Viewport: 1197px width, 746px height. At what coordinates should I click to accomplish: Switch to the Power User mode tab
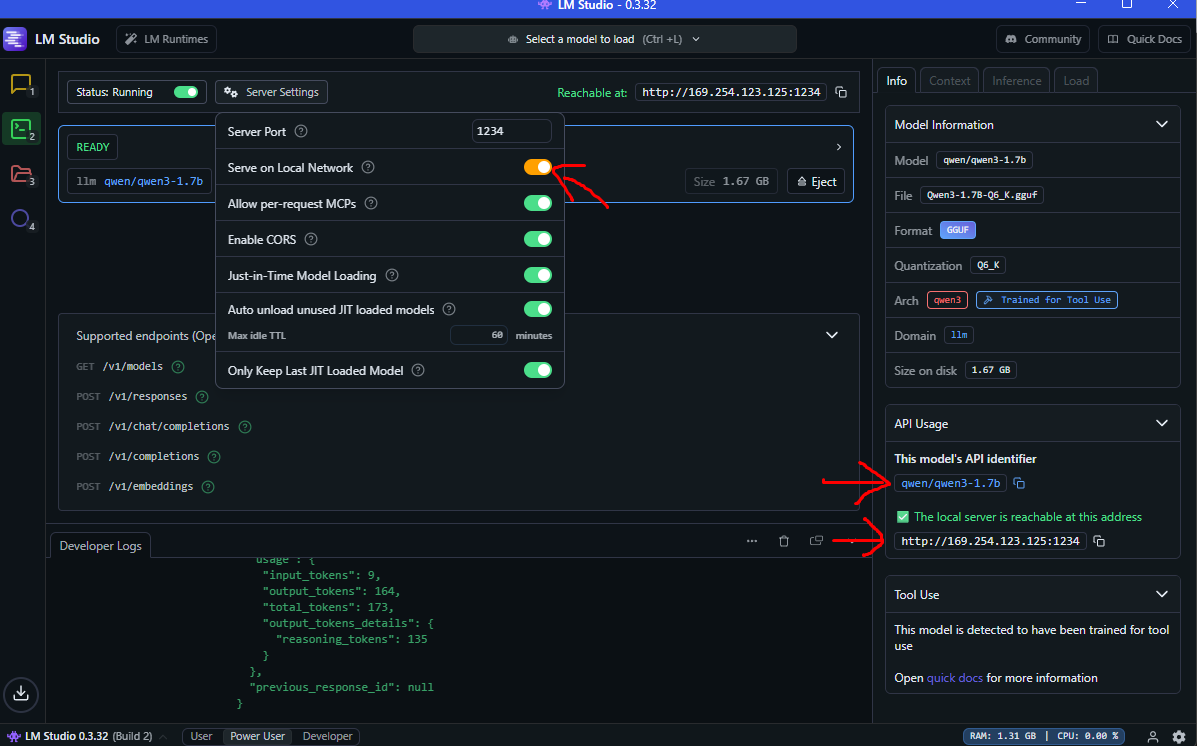(x=257, y=736)
